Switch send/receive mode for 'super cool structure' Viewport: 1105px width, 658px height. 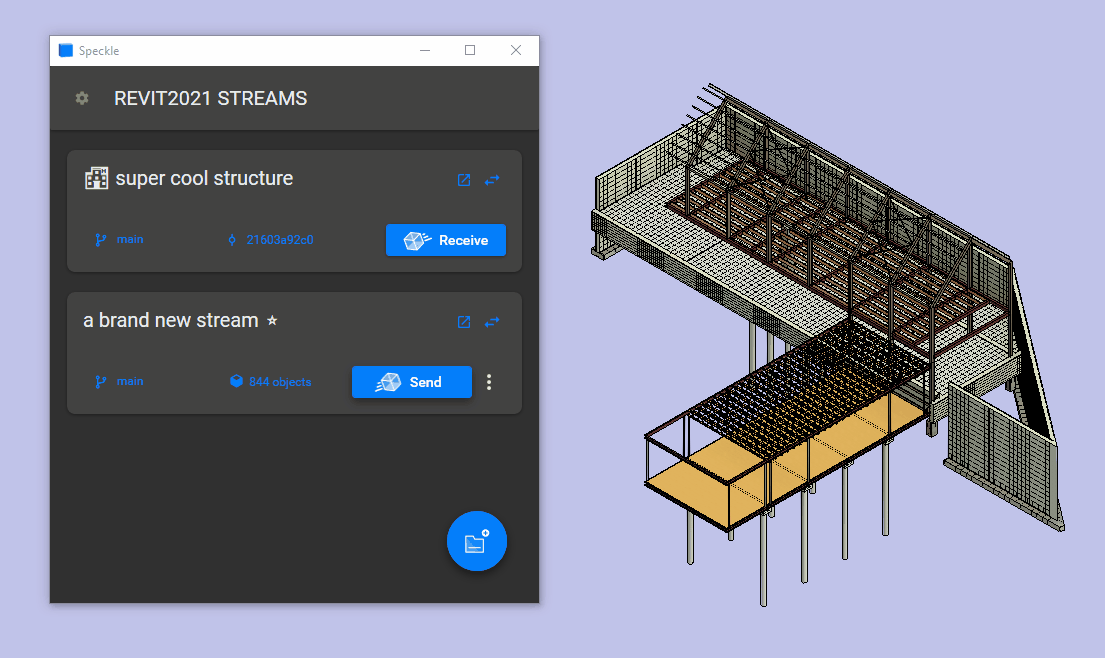(x=492, y=180)
